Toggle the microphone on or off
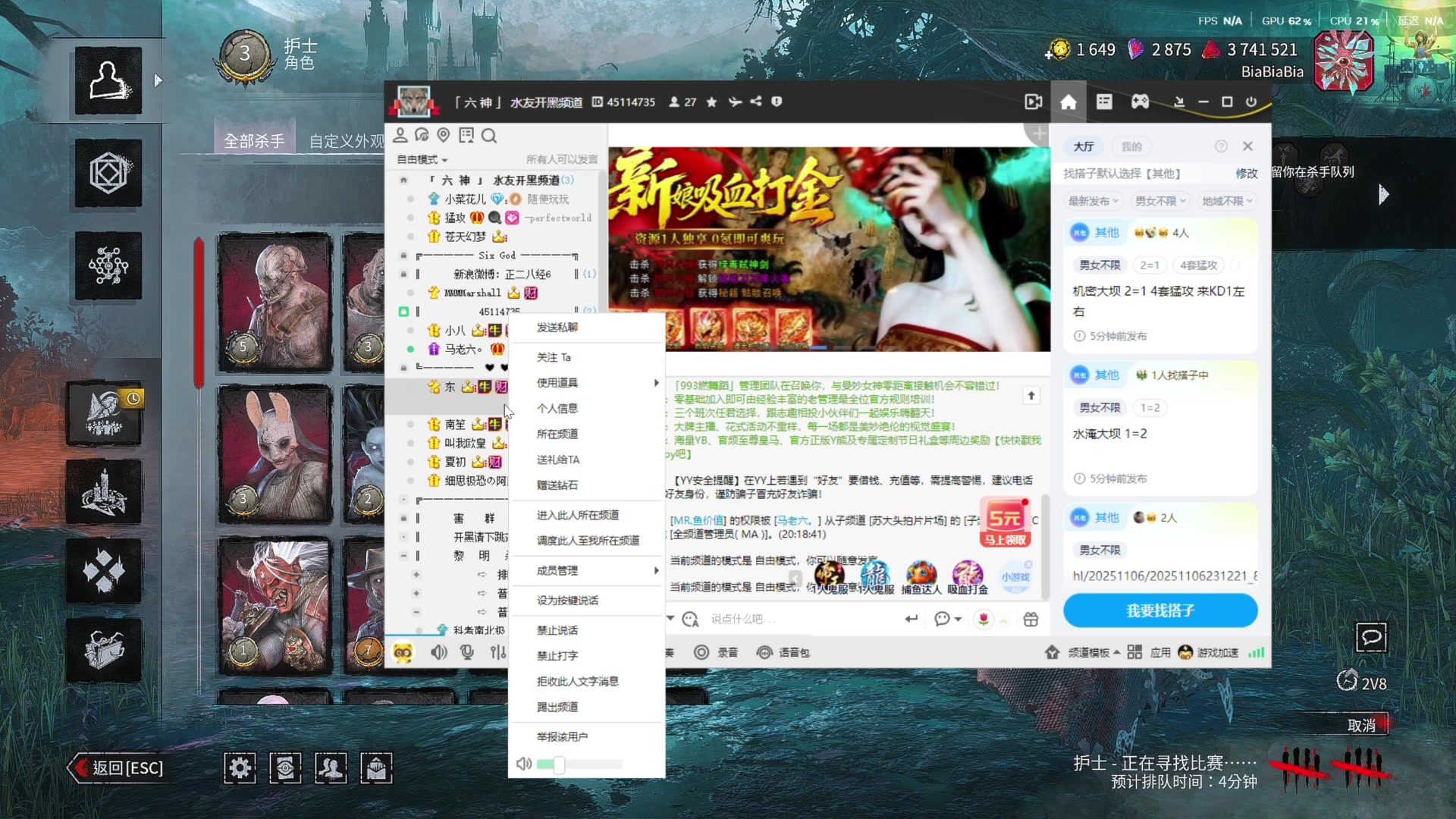 (466, 651)
